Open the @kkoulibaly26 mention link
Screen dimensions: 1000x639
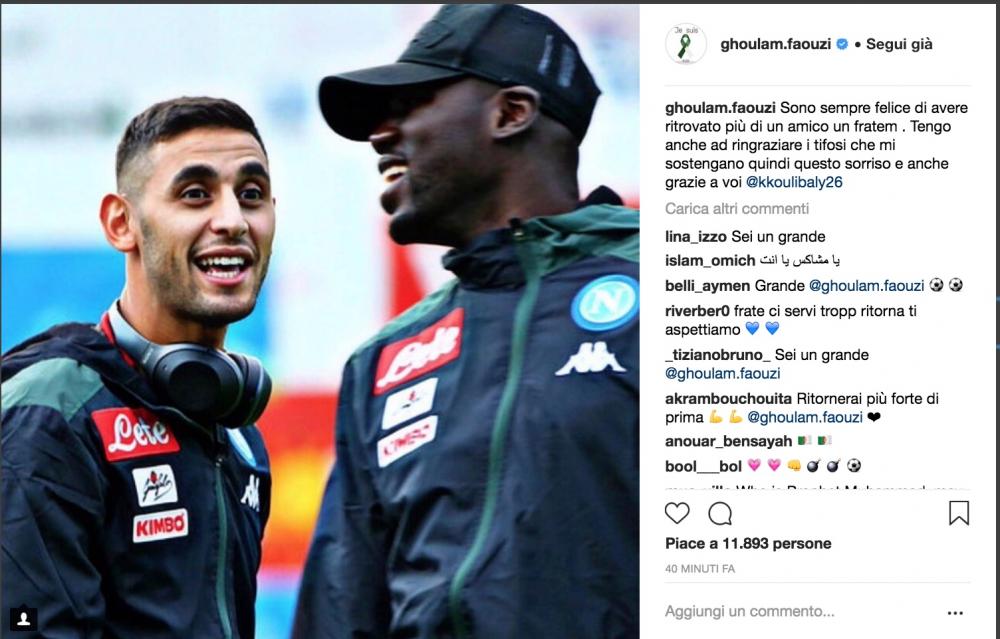pyautogui.click(x=794, y=182)
